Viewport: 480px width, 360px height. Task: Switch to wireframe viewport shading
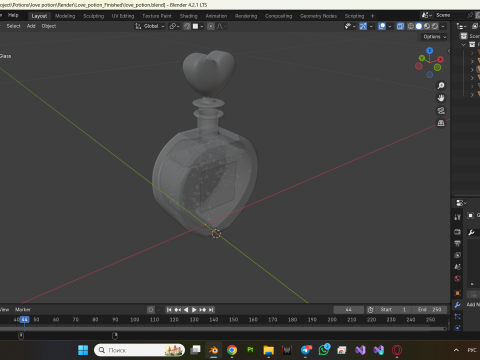tap(411, 26)
